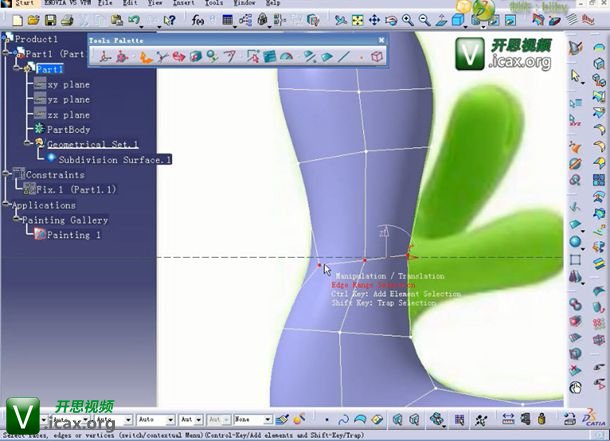Open the View menu
Viewport: 610px width, 441px height.
154,3
